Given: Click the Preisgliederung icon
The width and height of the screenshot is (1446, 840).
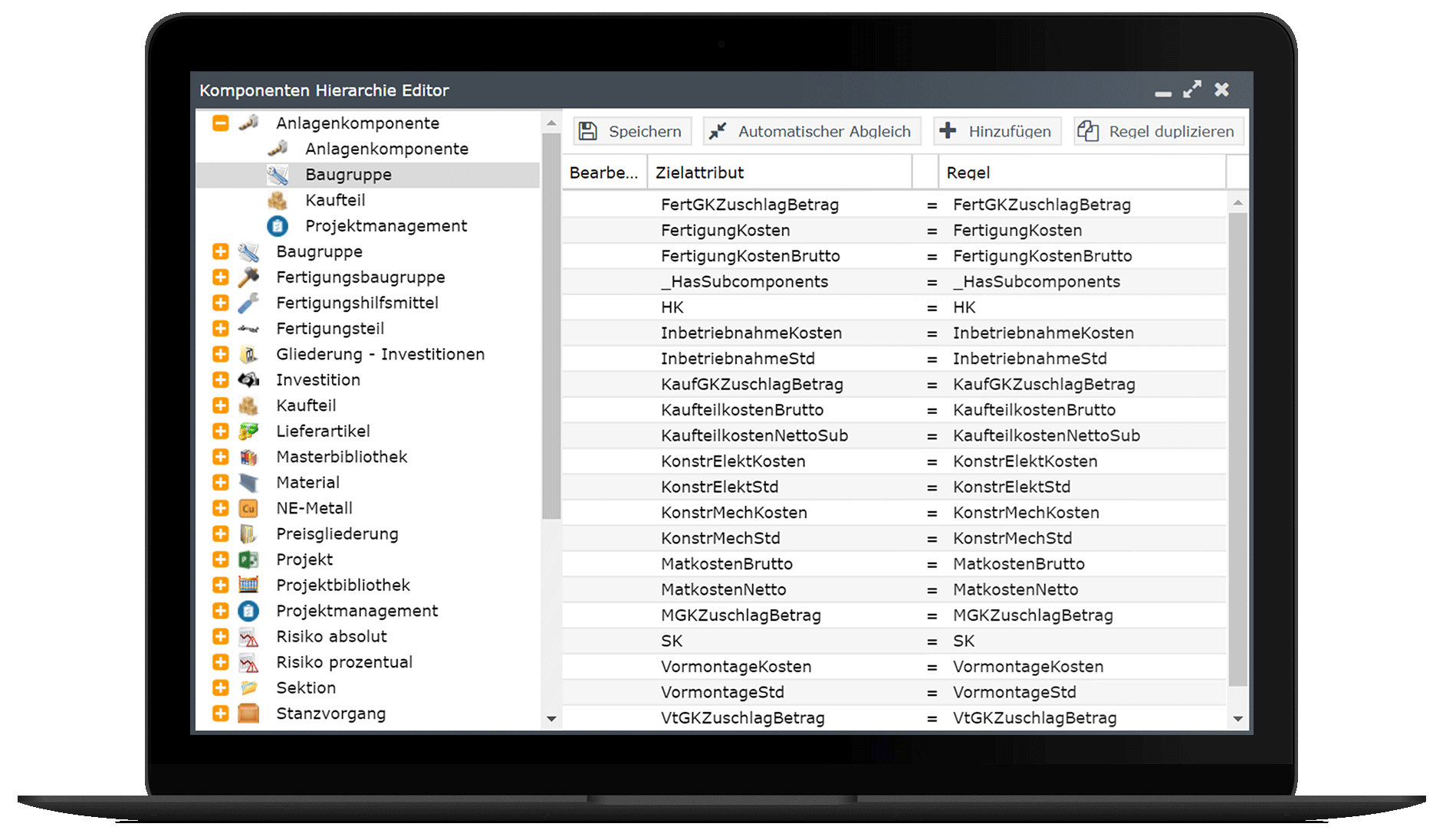Looking at the screenshot, I should (248, 533).
